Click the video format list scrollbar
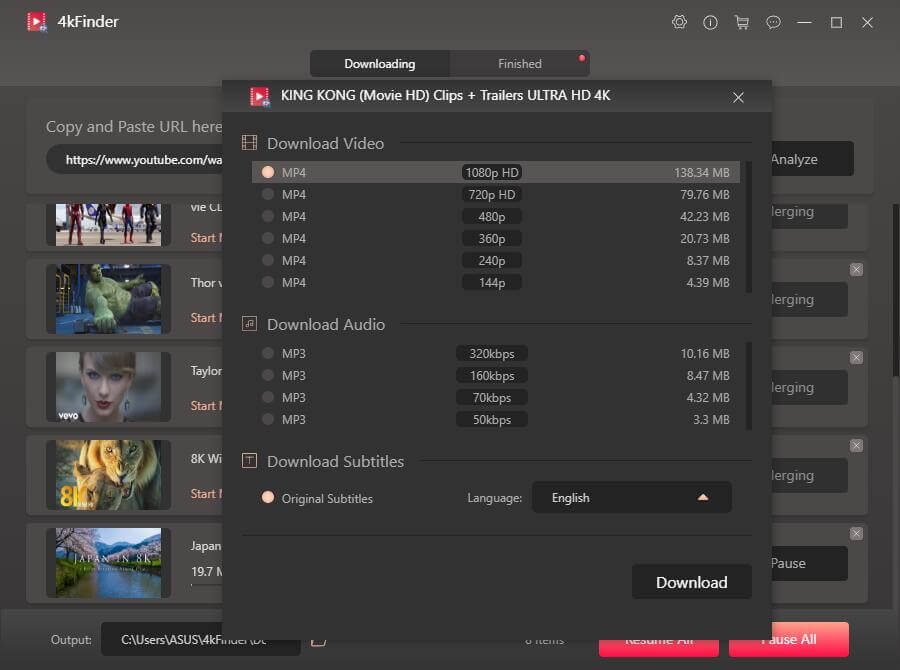Viewport: 900px width, 670px height. click(x=749, y=226)
